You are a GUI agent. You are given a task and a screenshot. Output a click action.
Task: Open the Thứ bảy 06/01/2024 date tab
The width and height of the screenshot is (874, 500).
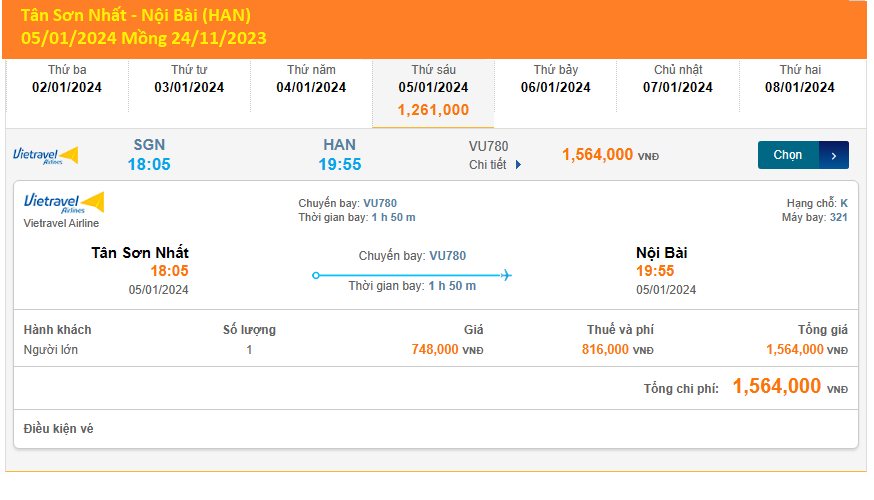(555, 79)
